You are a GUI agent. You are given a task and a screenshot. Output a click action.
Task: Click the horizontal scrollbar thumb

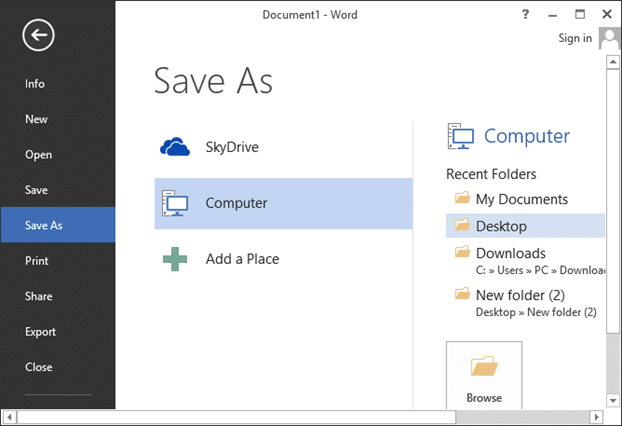coord(236,417)
